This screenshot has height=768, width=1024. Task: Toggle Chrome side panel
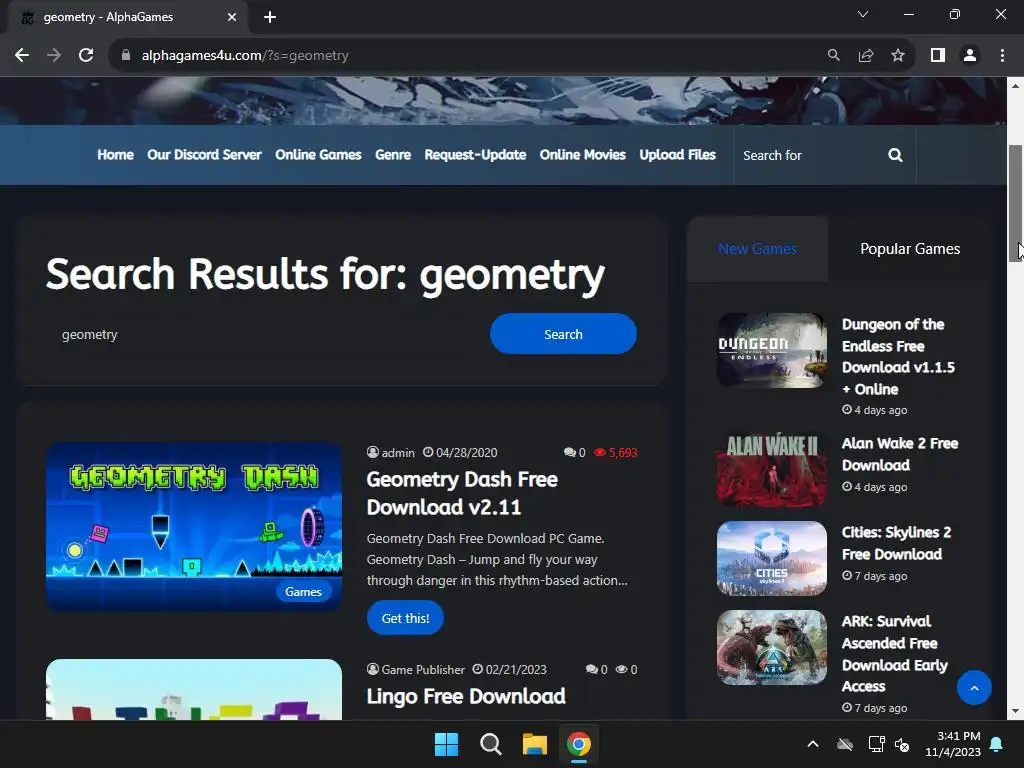(x=938, y=56)
